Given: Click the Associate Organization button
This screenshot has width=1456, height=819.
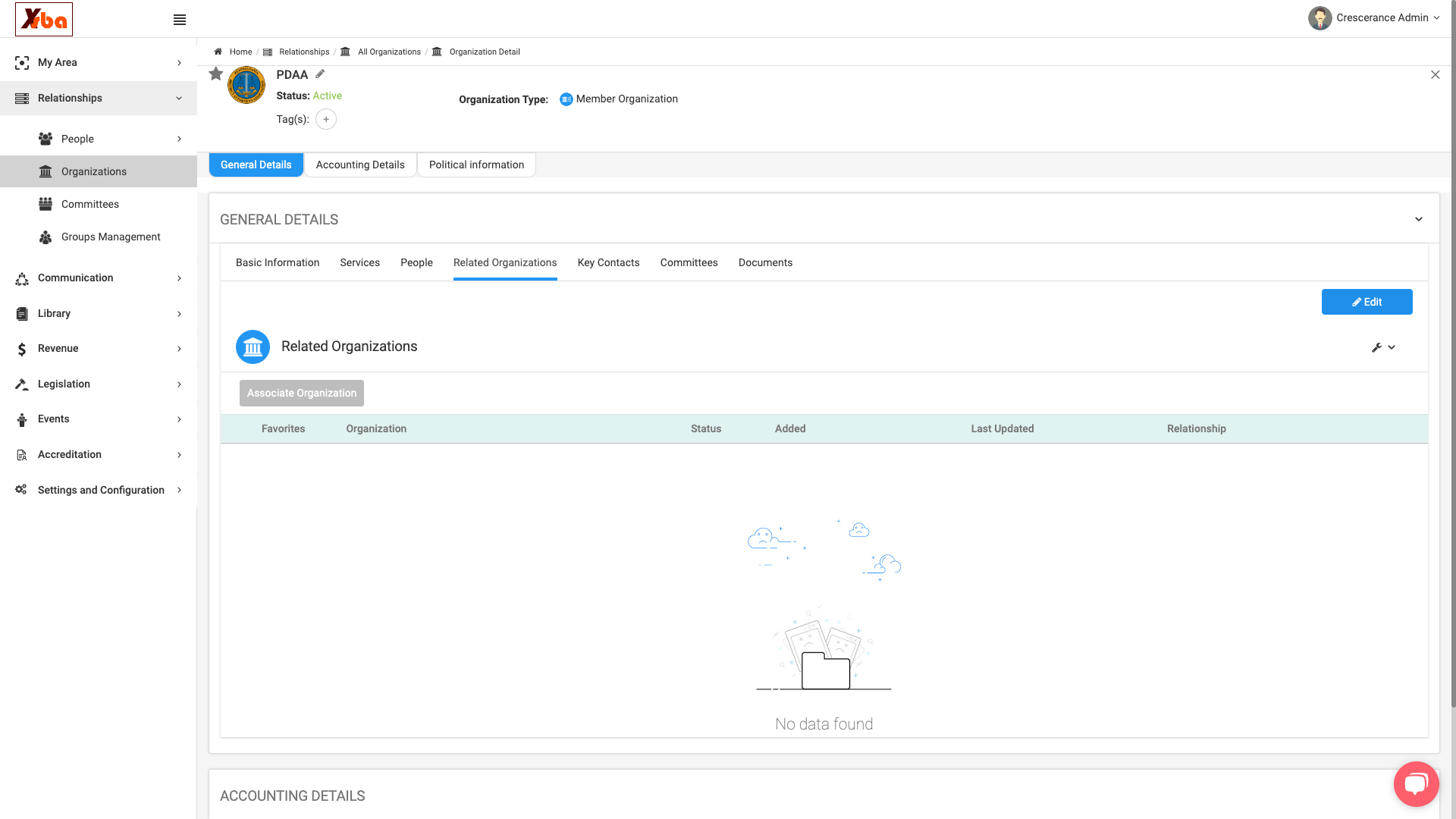Looking at the screenshot, I should click(x=302, y=393).
